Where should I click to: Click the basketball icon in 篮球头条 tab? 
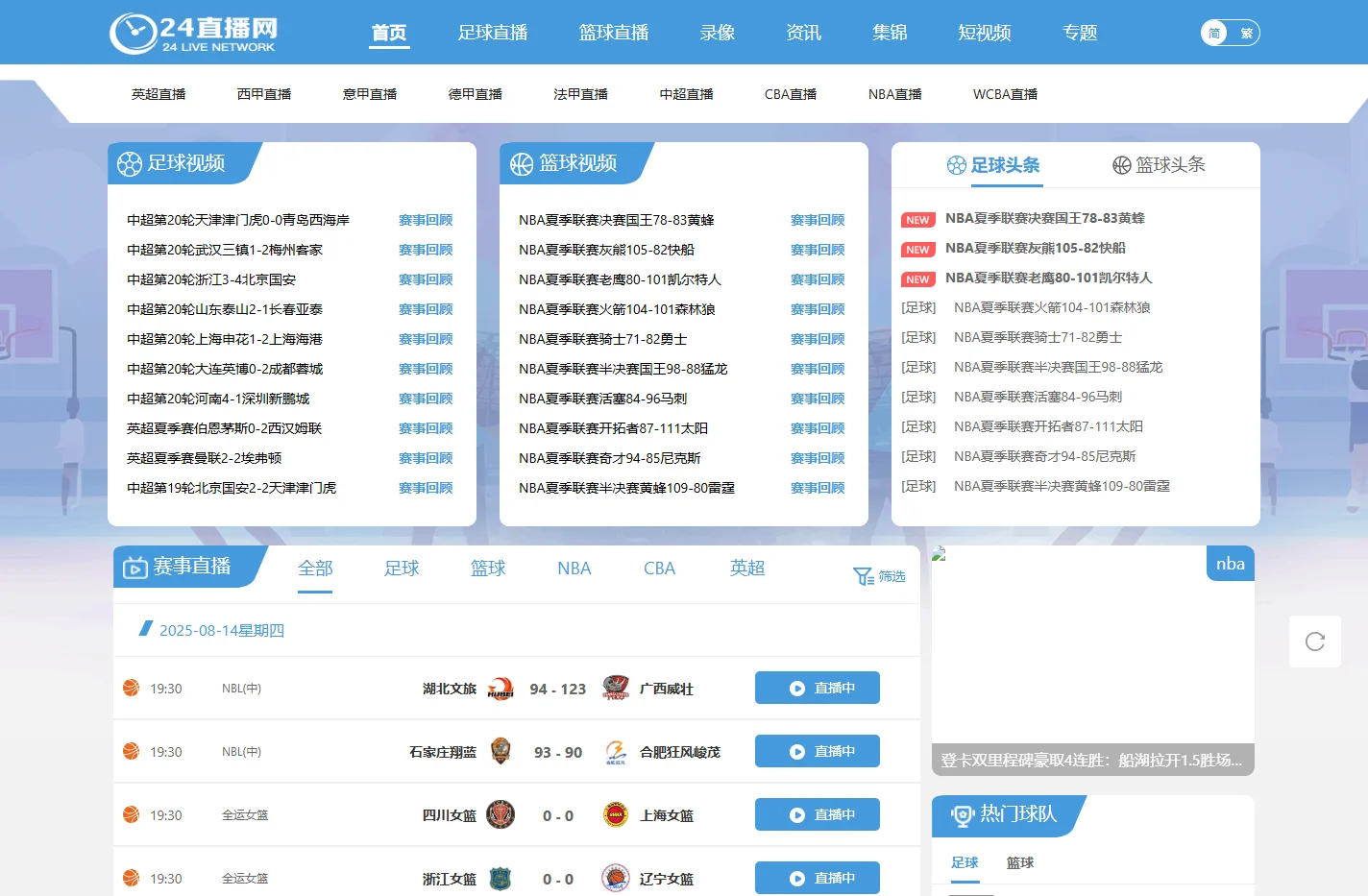pyautogui.click(x=1121, y=165)
